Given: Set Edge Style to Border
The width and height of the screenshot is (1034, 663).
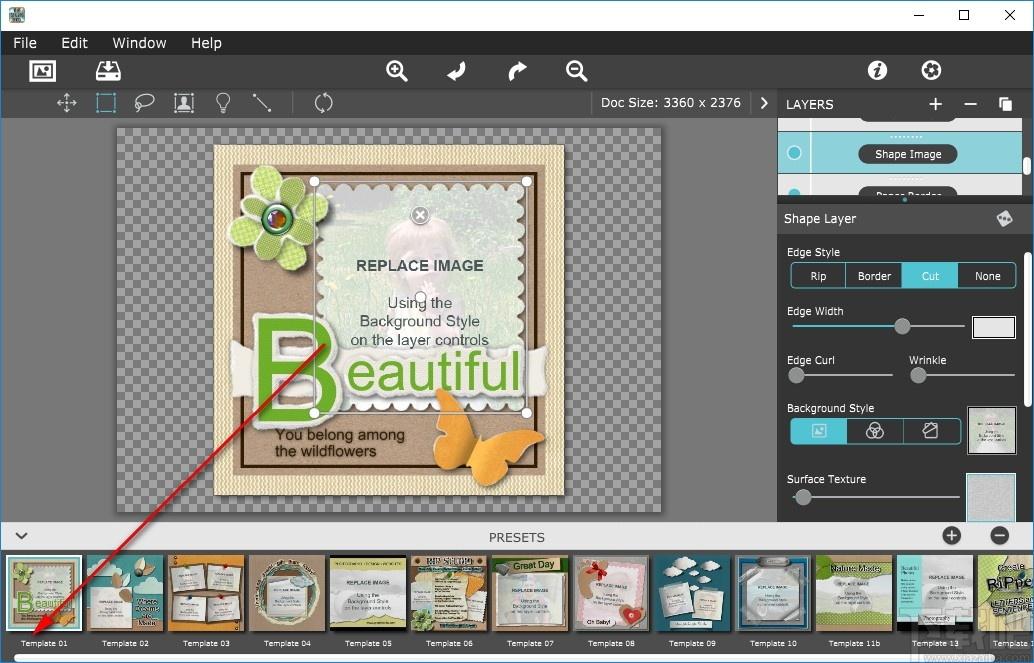Looking at the screenshot, I should (x=874, y=276).
